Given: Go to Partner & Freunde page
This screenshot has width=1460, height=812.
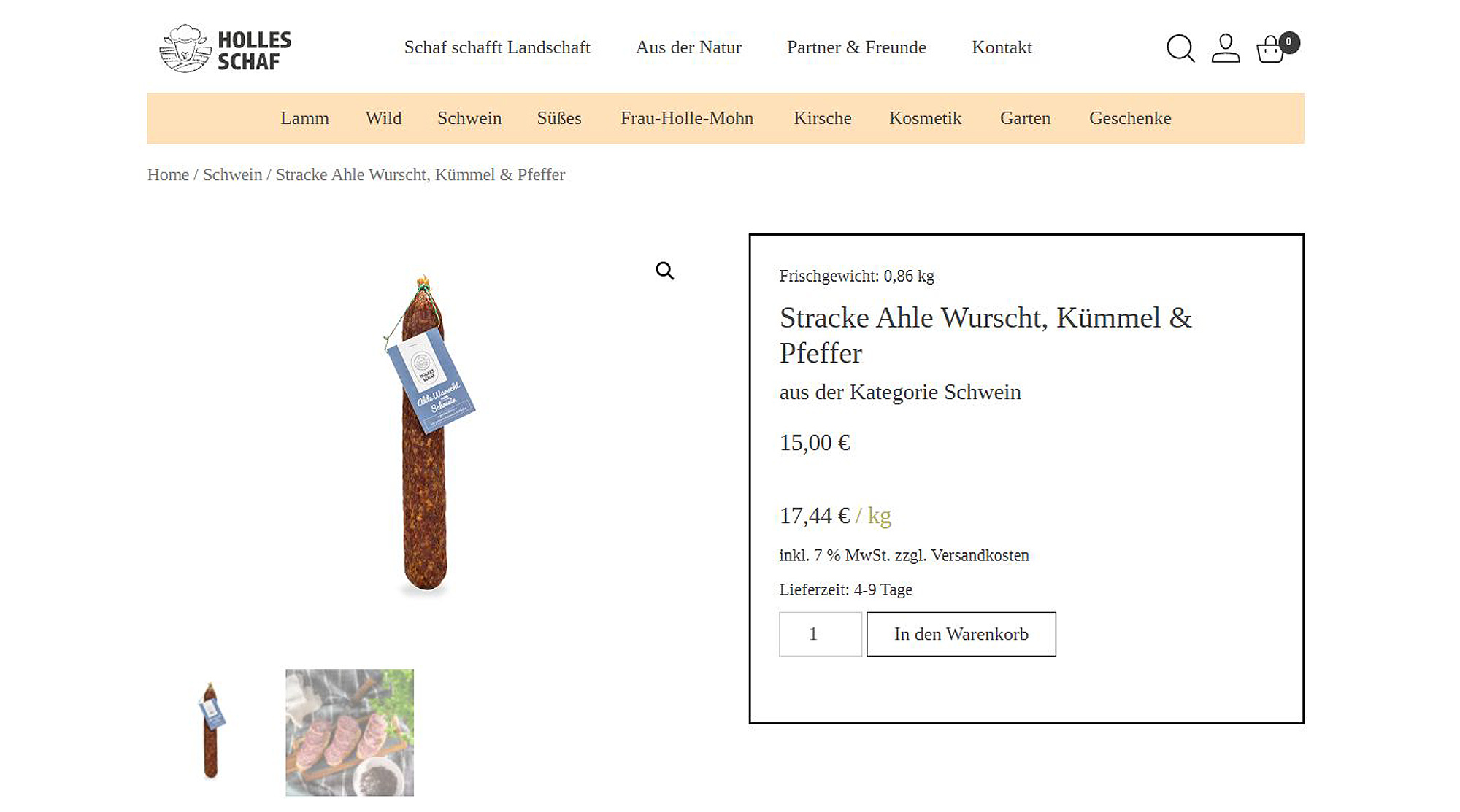Looking at the screenshot, I should click(856, 47).
